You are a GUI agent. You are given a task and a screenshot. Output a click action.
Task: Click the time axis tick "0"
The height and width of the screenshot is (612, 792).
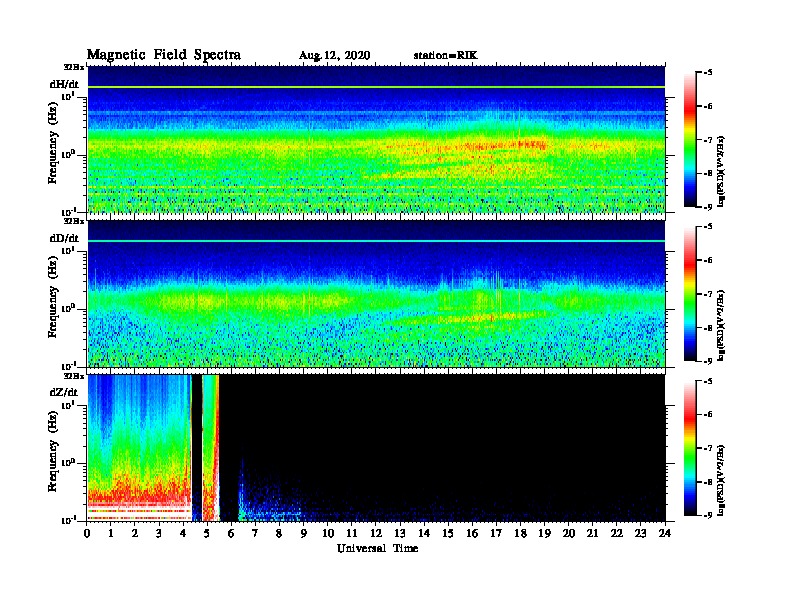tap(87, 534)
